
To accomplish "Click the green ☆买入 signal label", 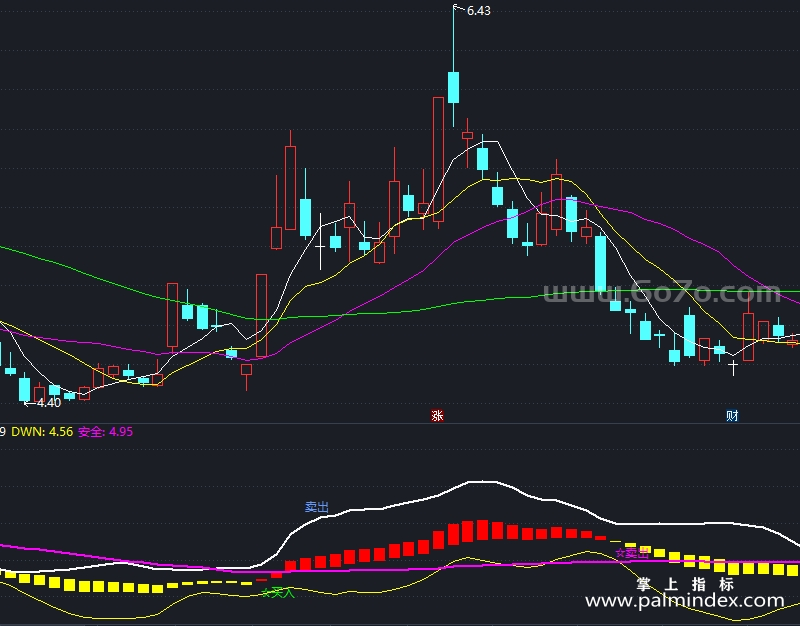I will tap(278, 593).
